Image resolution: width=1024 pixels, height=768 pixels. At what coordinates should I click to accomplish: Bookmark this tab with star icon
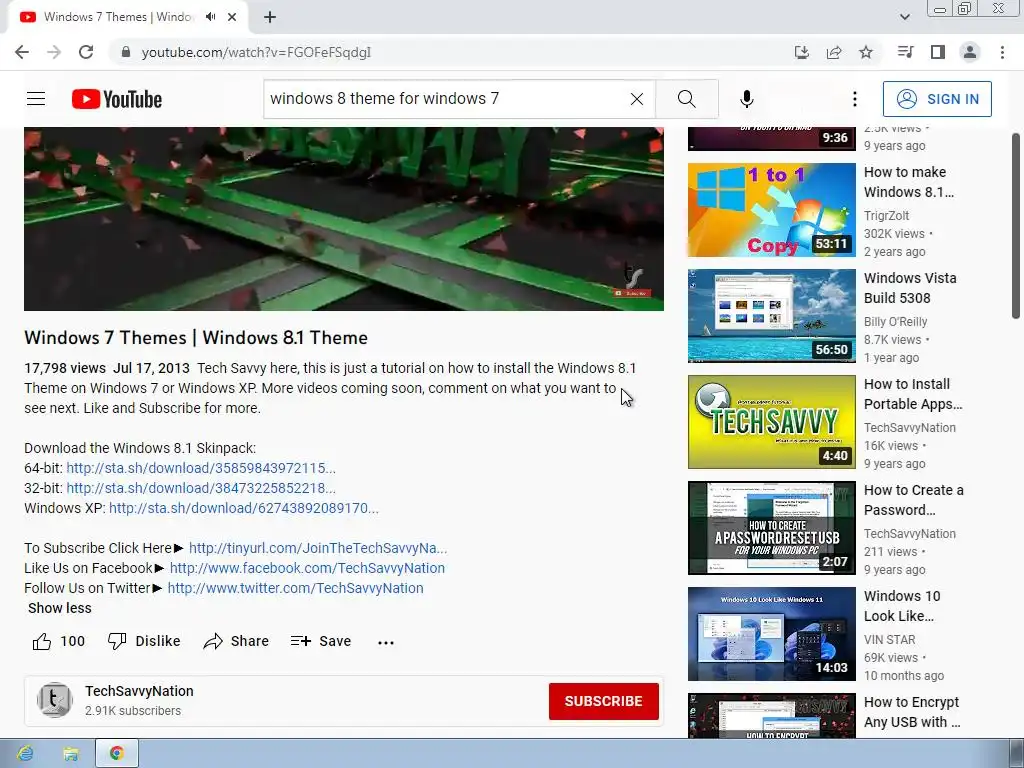866,52
